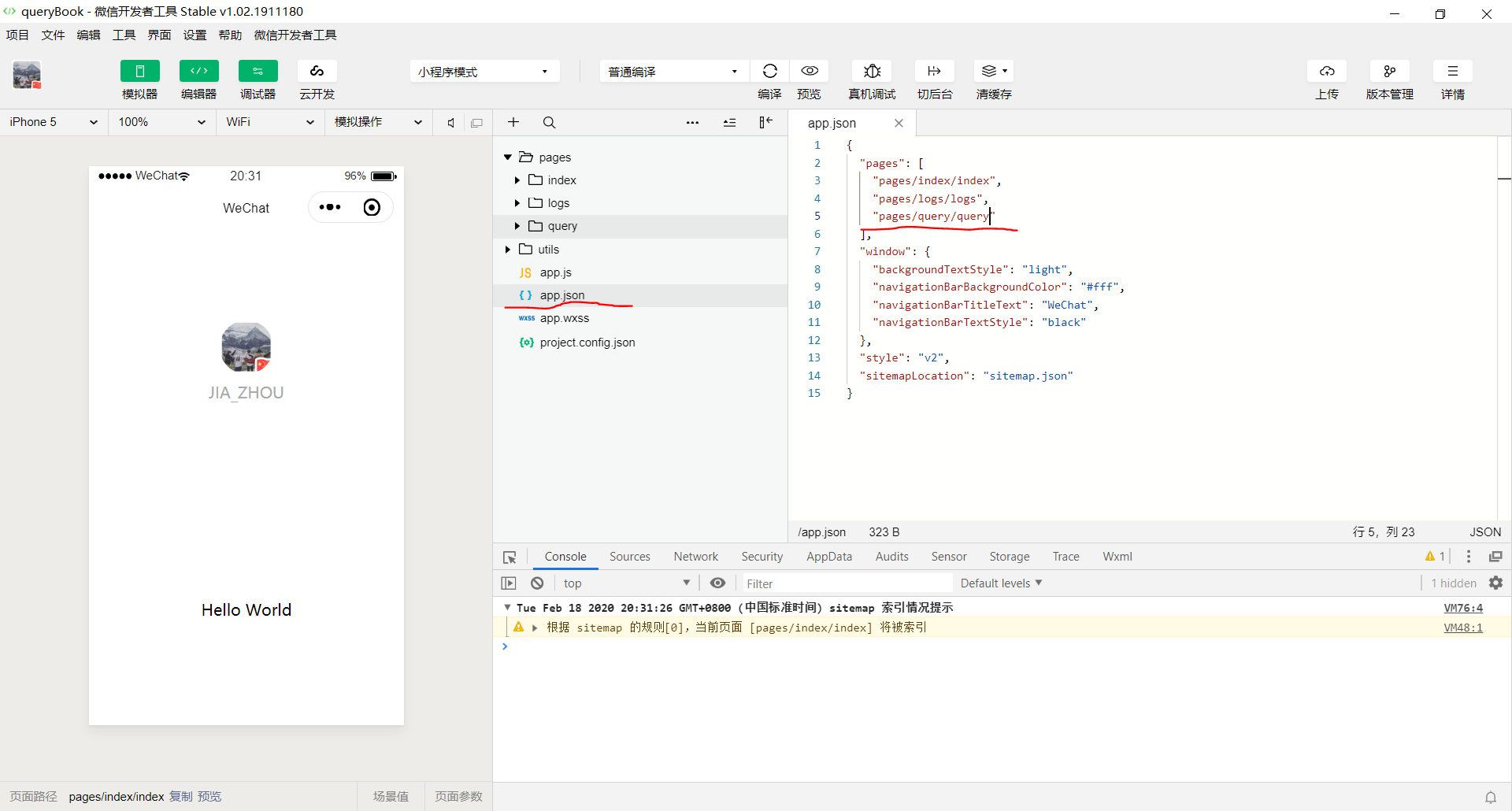This screenshot has height=811, width=1512.
Task: Expand the query folder
Action: pyautogui.click(x=517, y=226)
